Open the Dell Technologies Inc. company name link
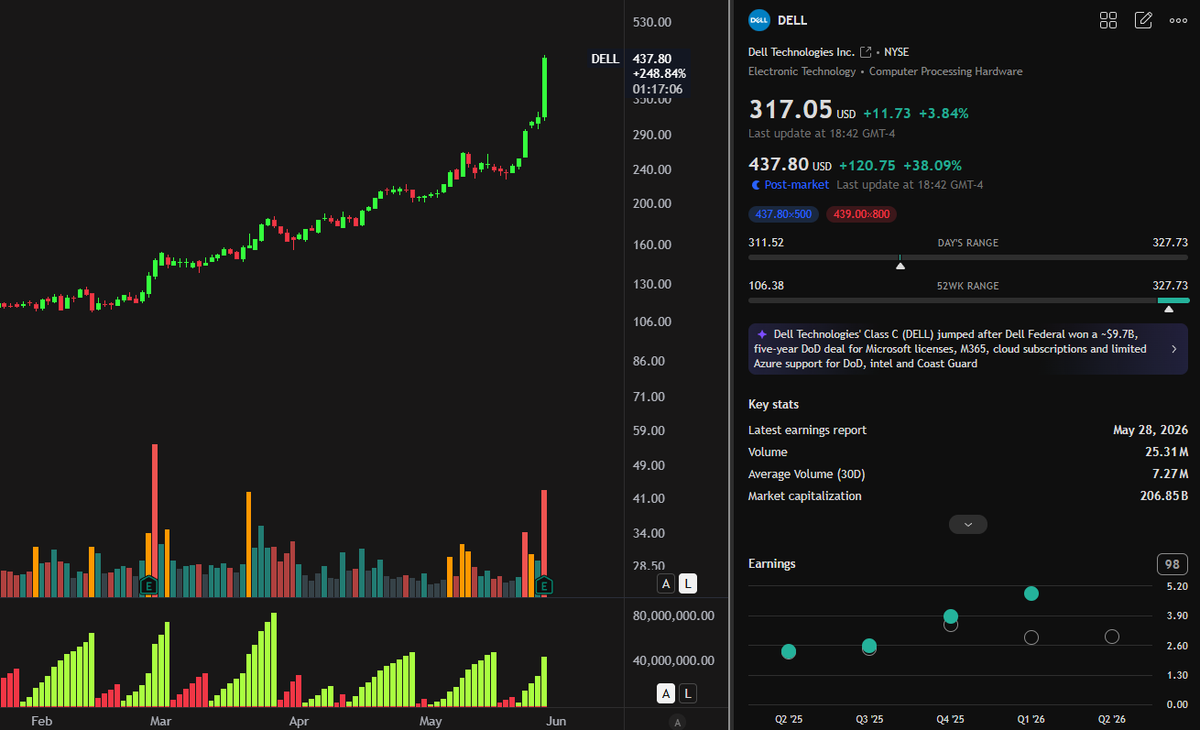The image size is (1200, 730). (x=802, y=52)
